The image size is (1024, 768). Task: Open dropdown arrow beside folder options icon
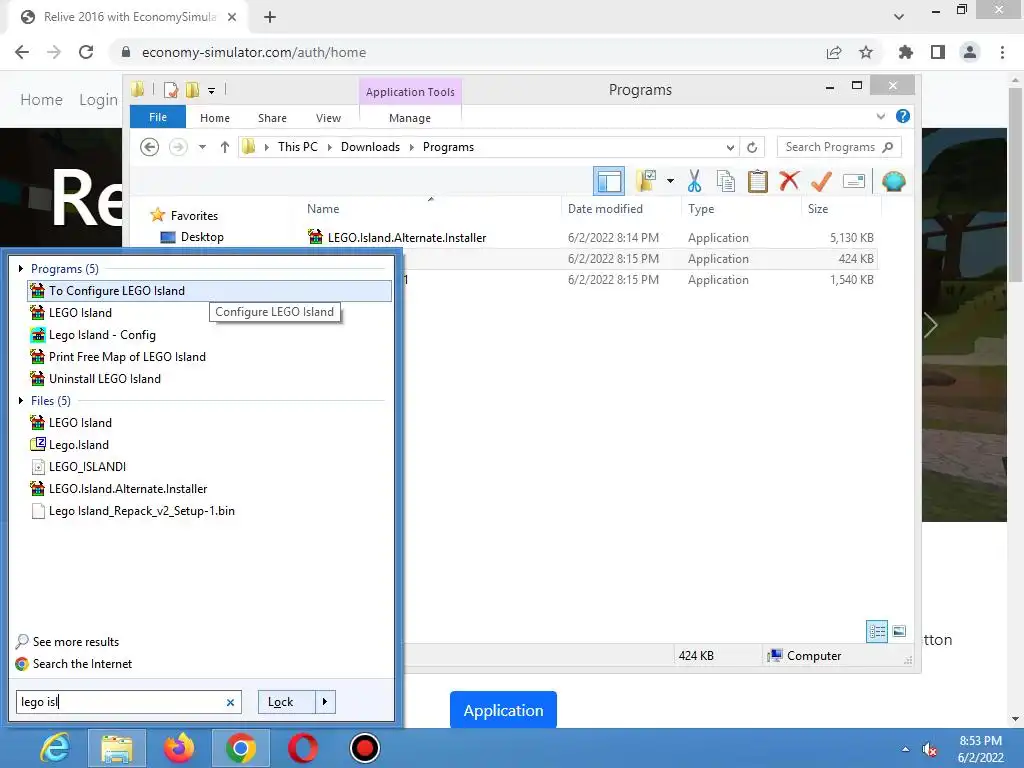click(670, 181)
